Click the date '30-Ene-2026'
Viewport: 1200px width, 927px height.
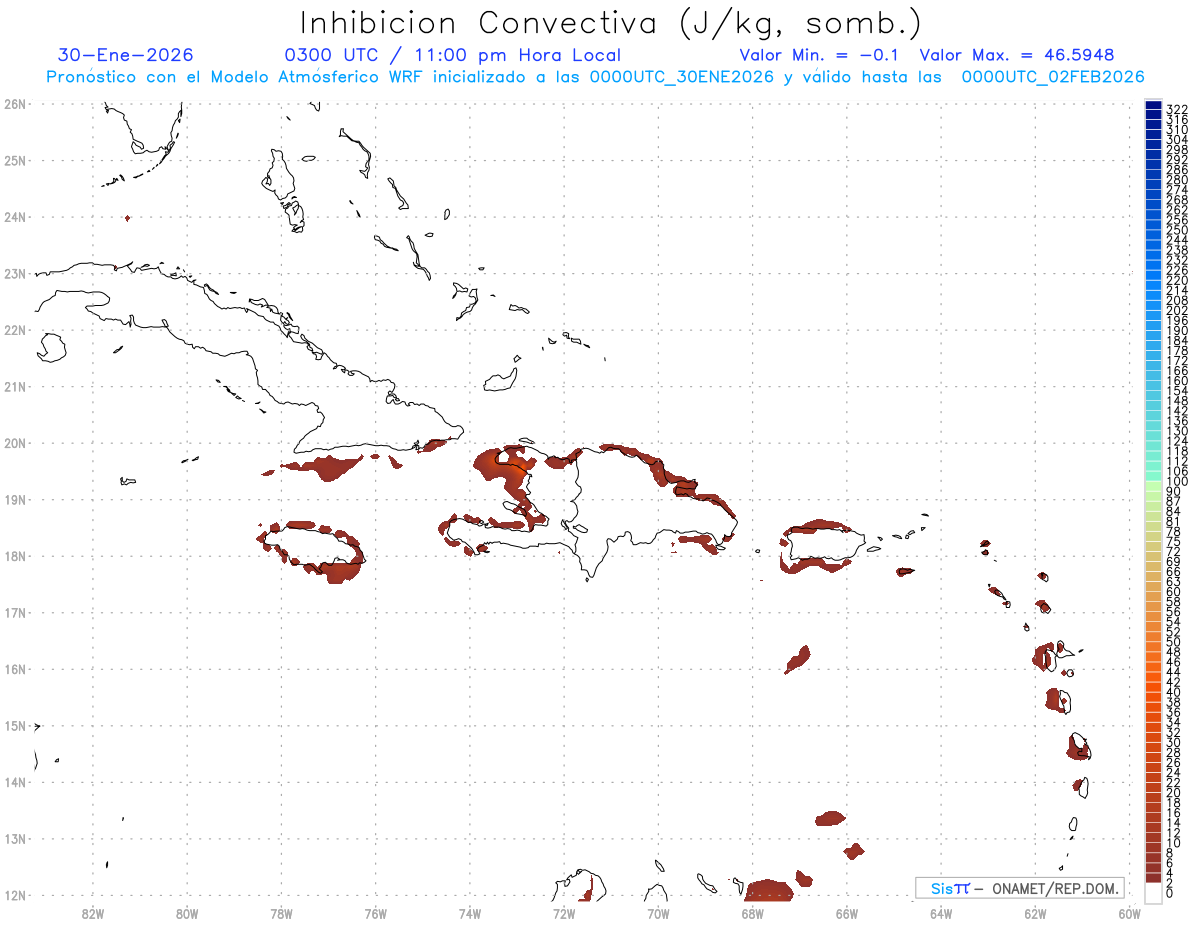[x=126, y=55]
